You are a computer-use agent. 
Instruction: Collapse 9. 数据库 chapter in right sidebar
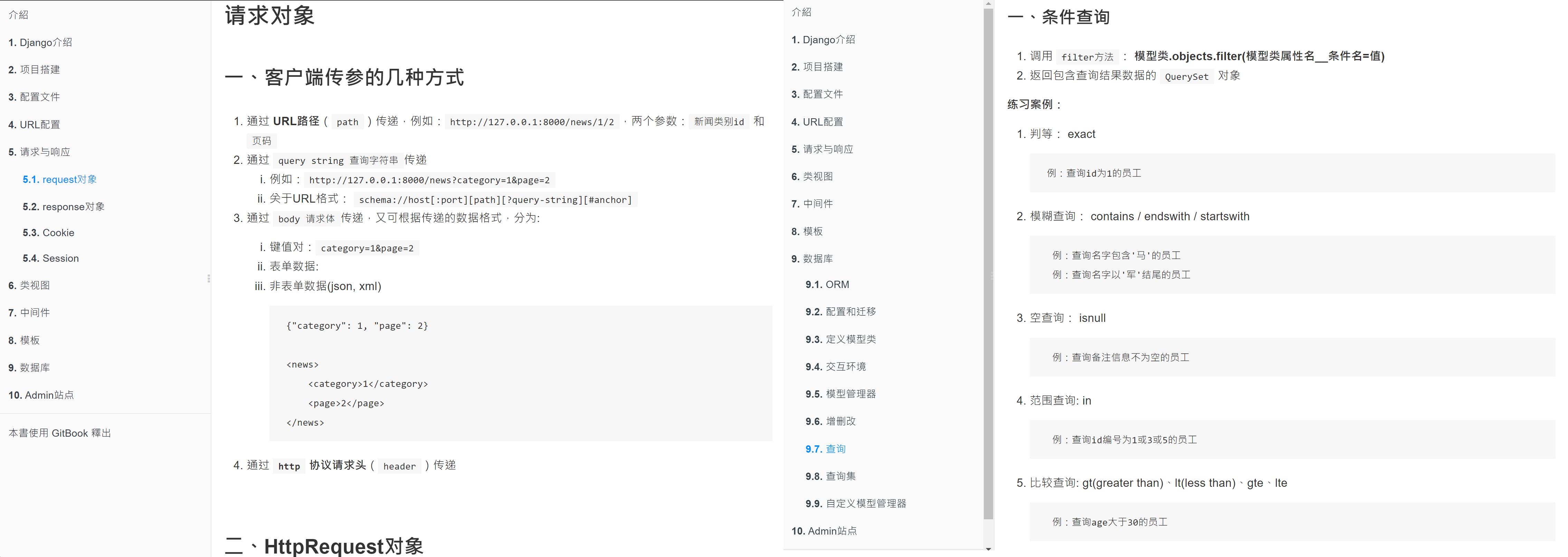(x=811, y=258)
